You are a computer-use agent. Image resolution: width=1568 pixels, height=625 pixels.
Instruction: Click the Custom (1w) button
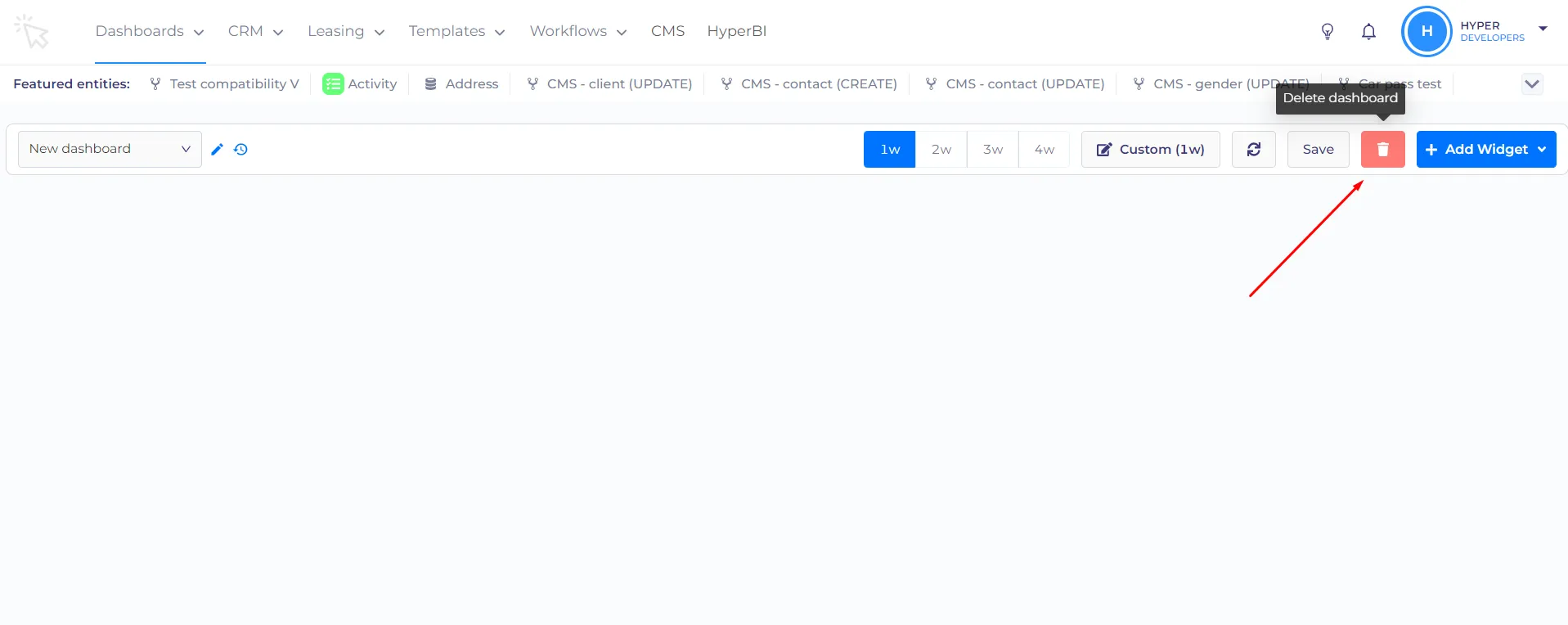(x=1151, y=149)
